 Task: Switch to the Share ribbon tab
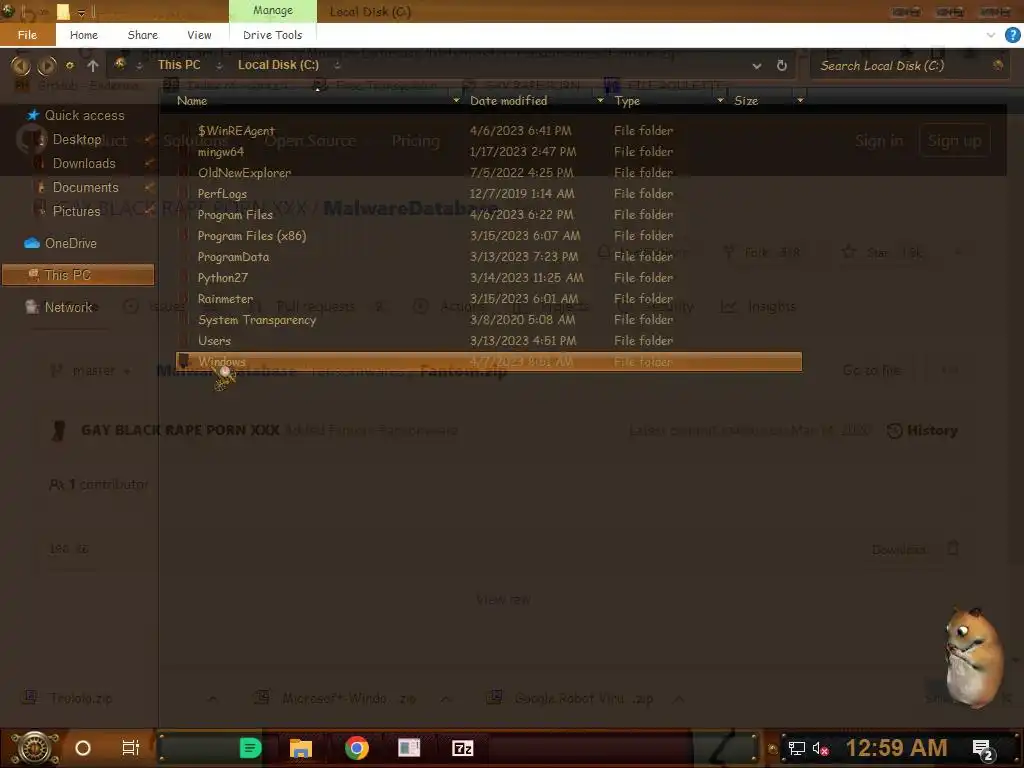(142, 35)
